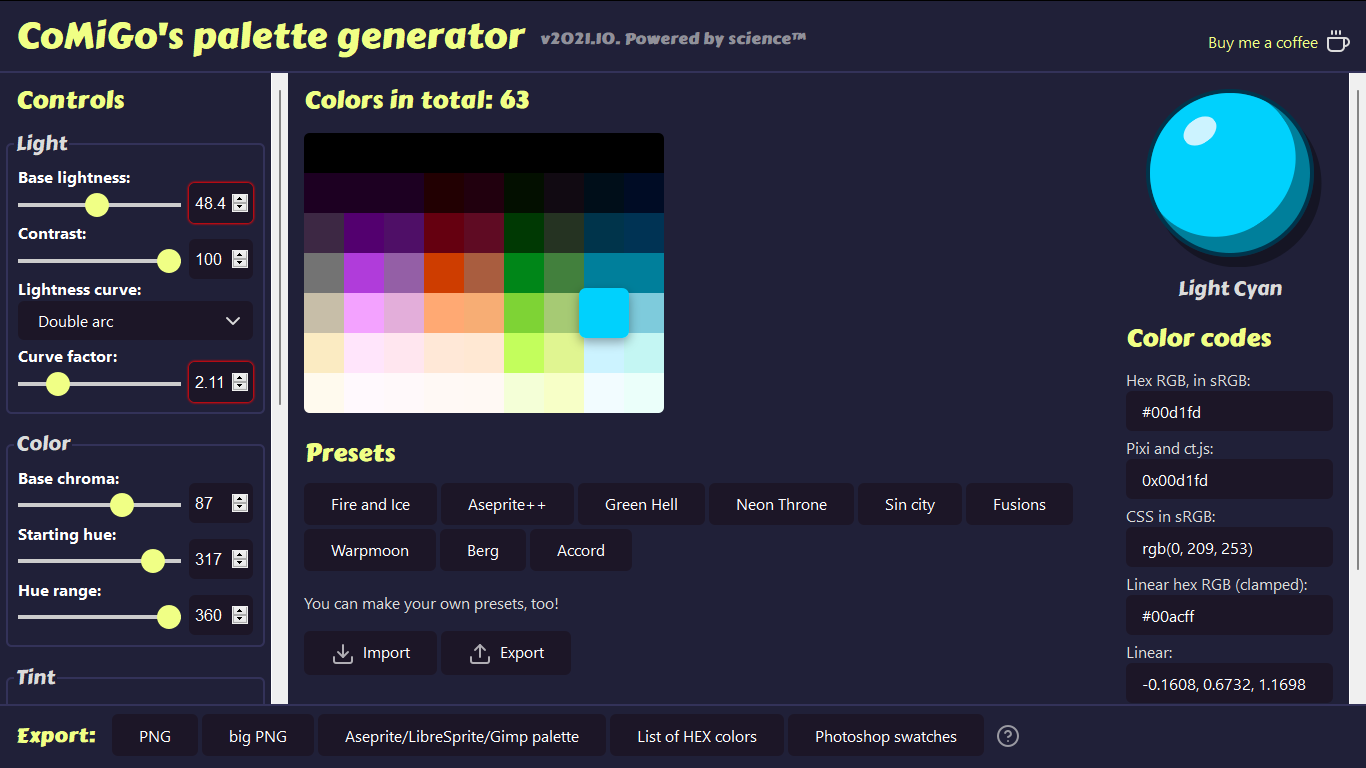Select the highlighted light cyan swatch
Viewport: 1366px width, 768px height.
(x=604, y=312)
